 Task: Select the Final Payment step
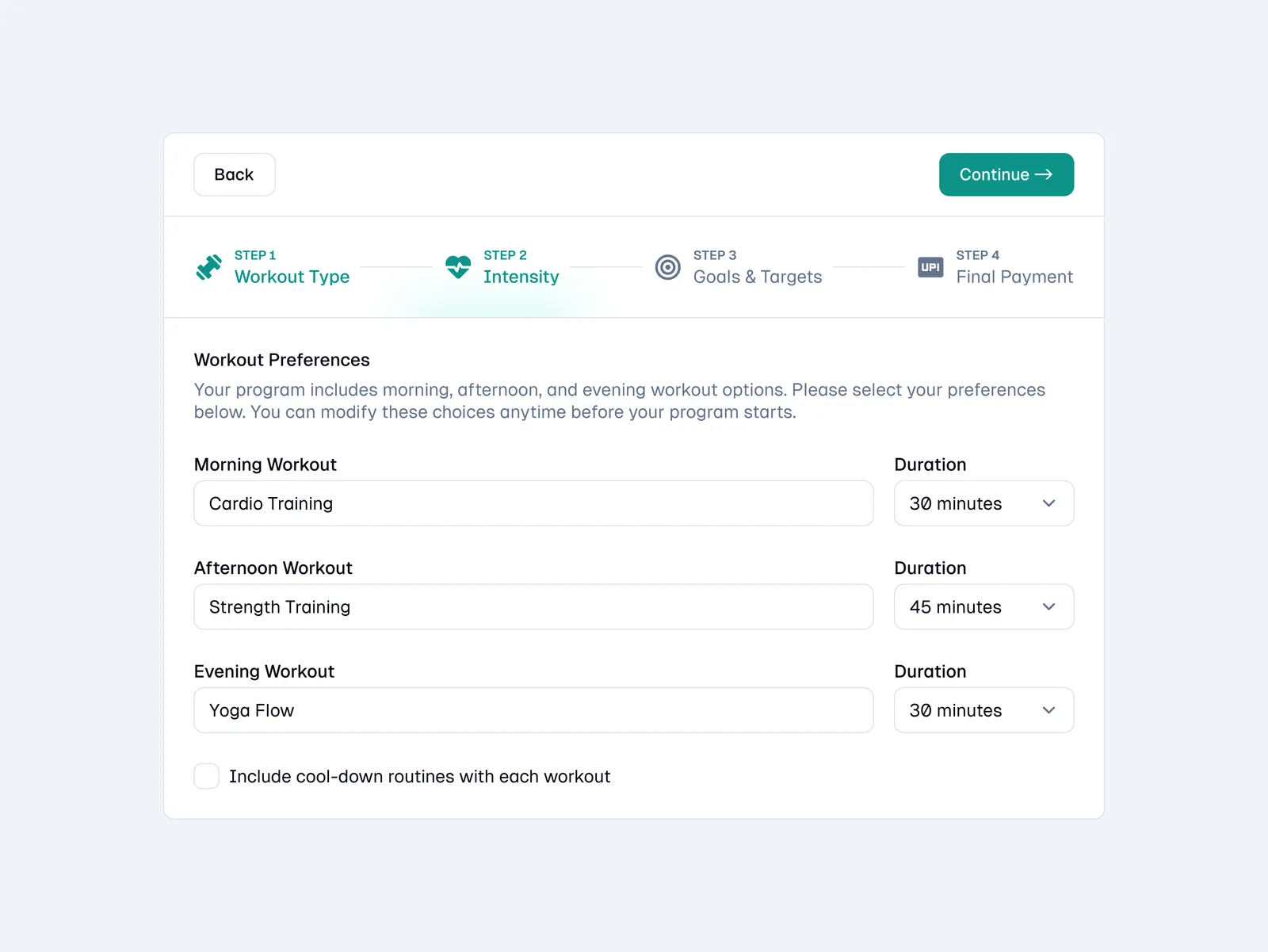pyautogui.click(x=1014, y=277)
